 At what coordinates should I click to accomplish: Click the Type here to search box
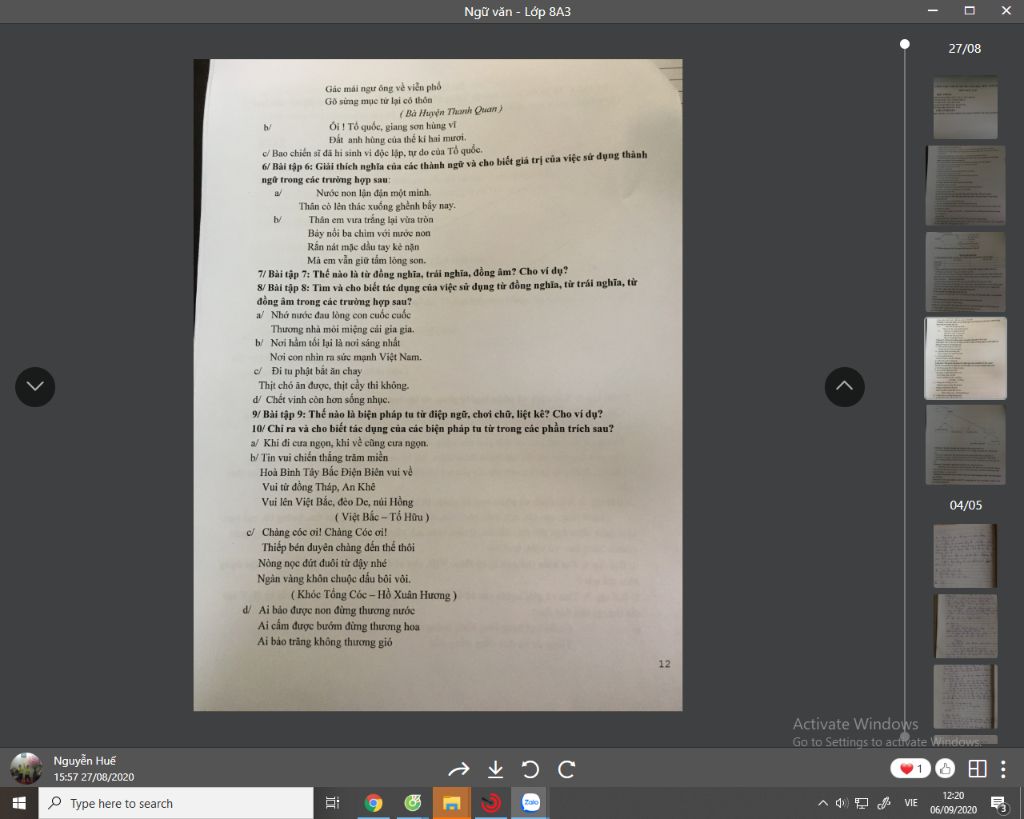pyautogui.click(x=176, y=803)
